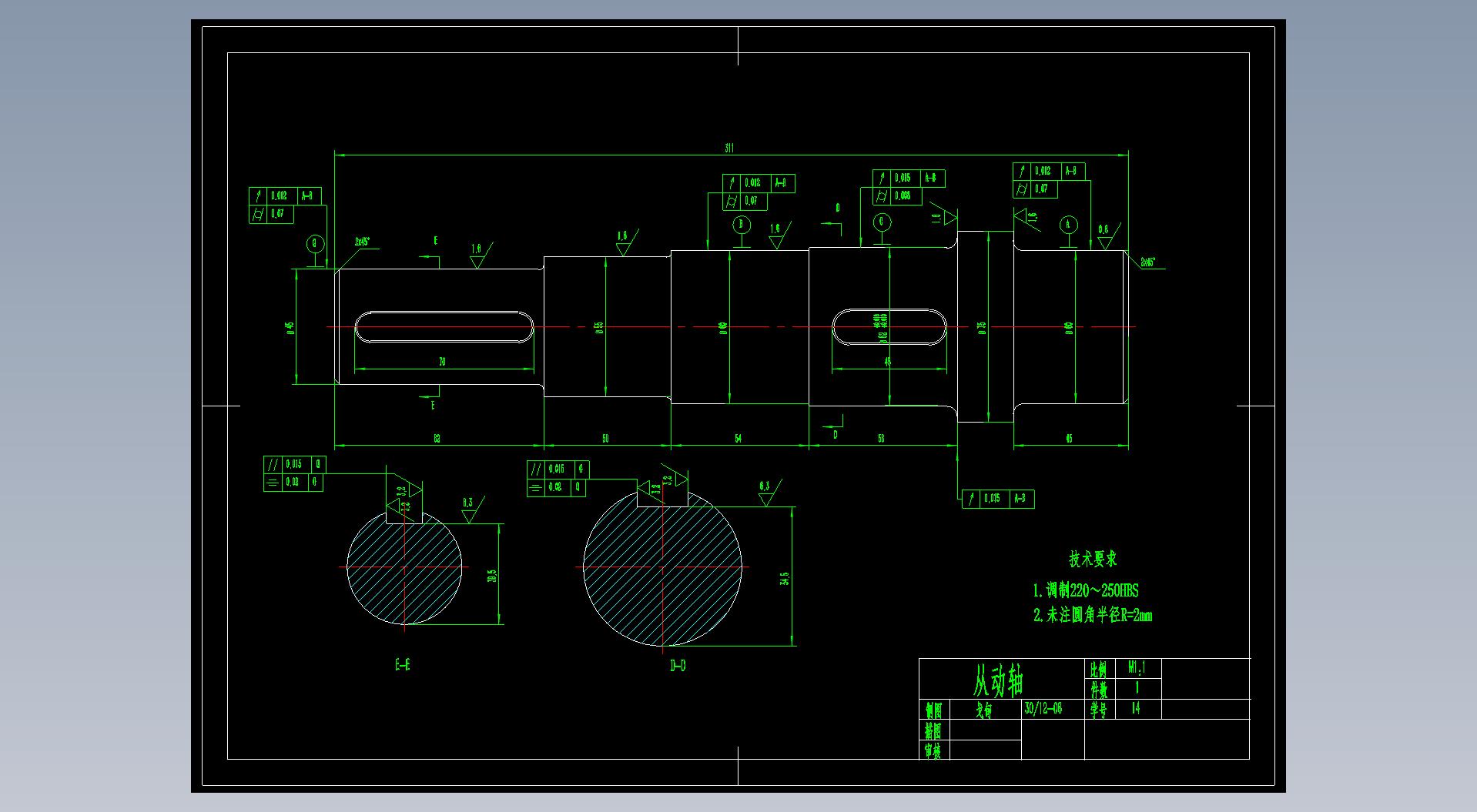Select the ø45 diameter dimension at the left end
This screenshot has height=812, width=1477.
coord(290,327)
